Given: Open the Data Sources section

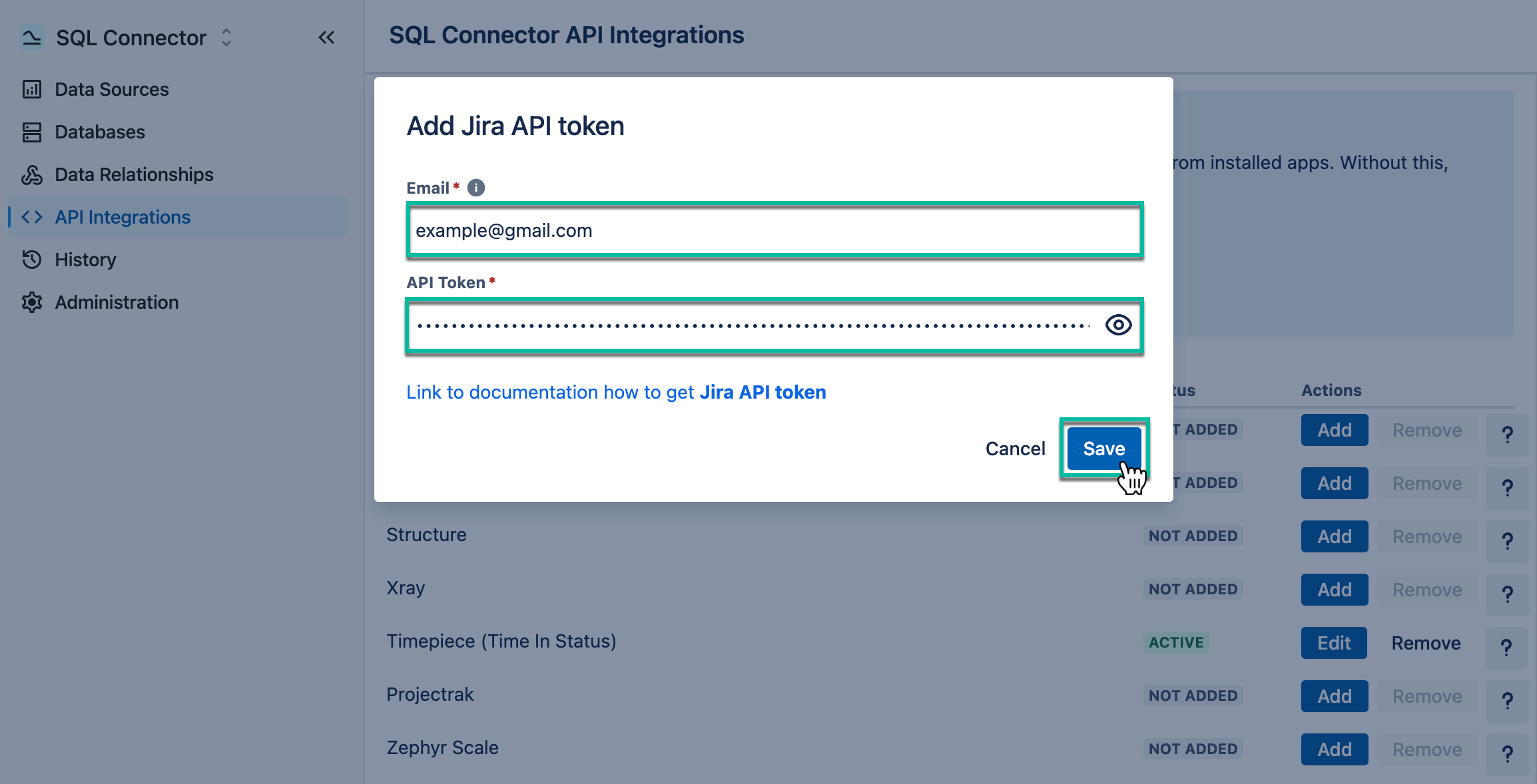Looking at the screenshot, I should [x=111, y=89].
